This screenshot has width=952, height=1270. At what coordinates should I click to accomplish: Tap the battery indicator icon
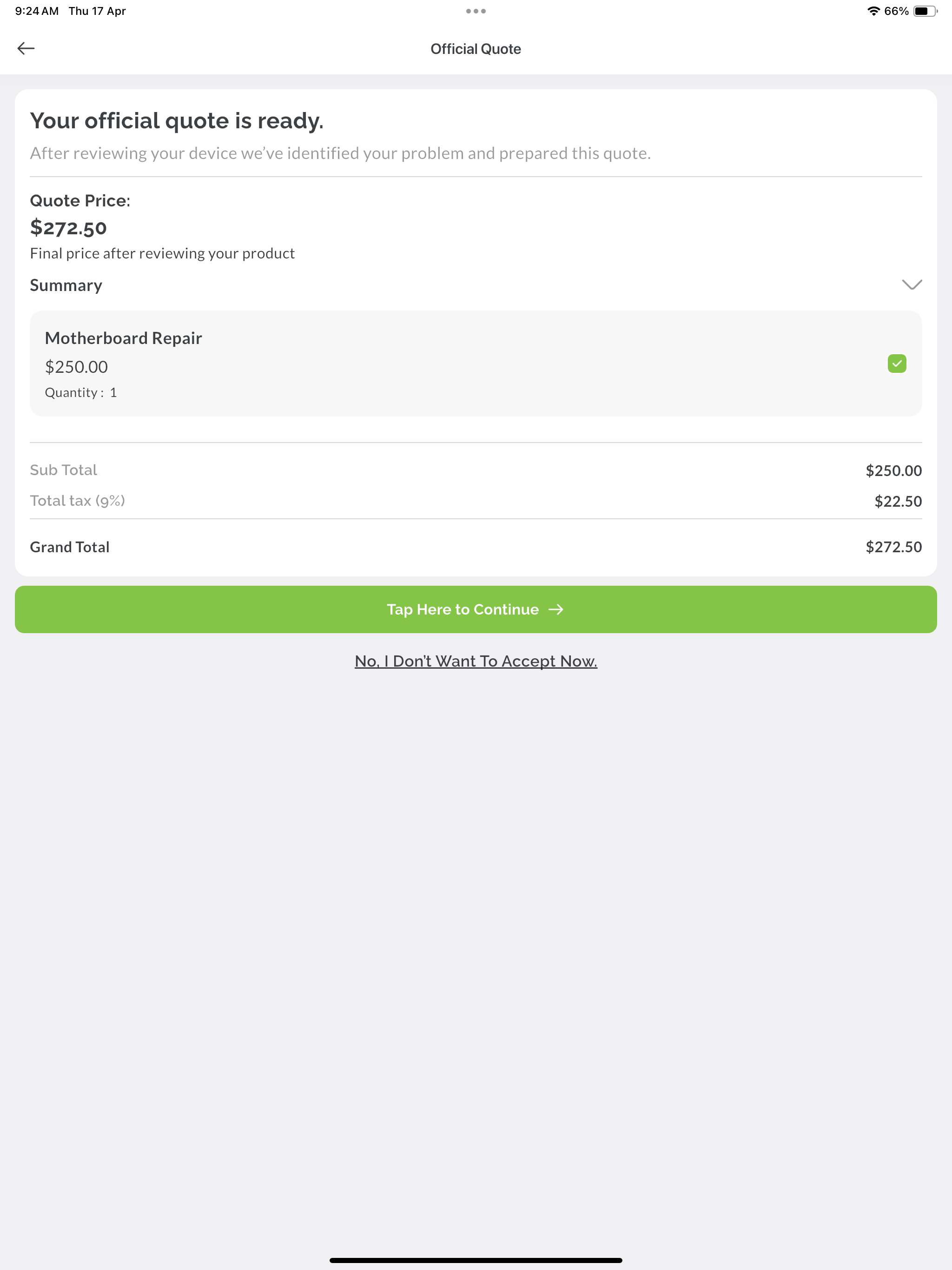coord(925,11)
